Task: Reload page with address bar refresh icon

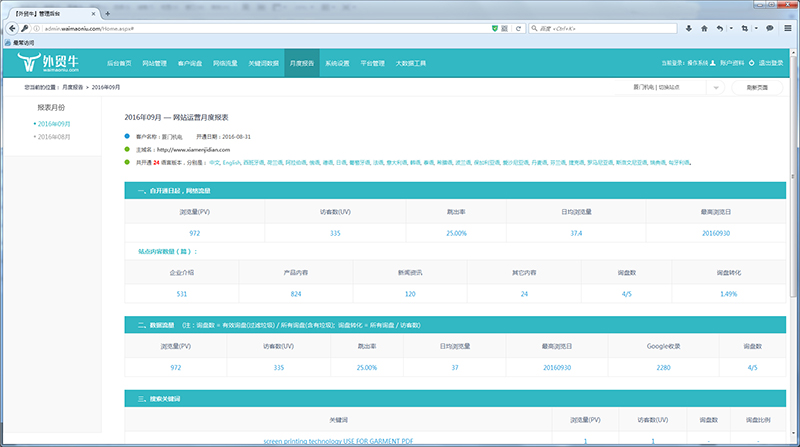Action: (520, 27)
